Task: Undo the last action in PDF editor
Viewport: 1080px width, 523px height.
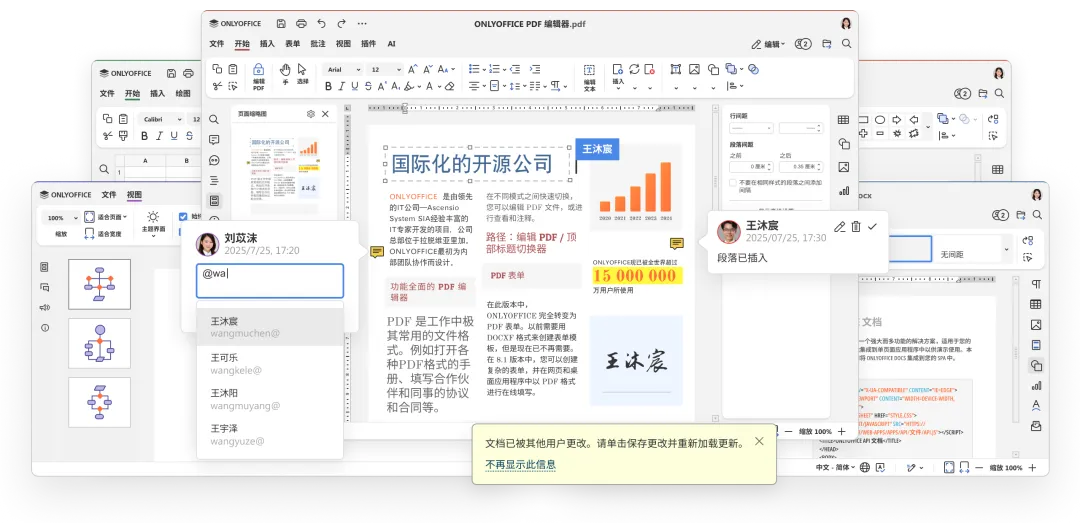Action: (x=321, y=23)
